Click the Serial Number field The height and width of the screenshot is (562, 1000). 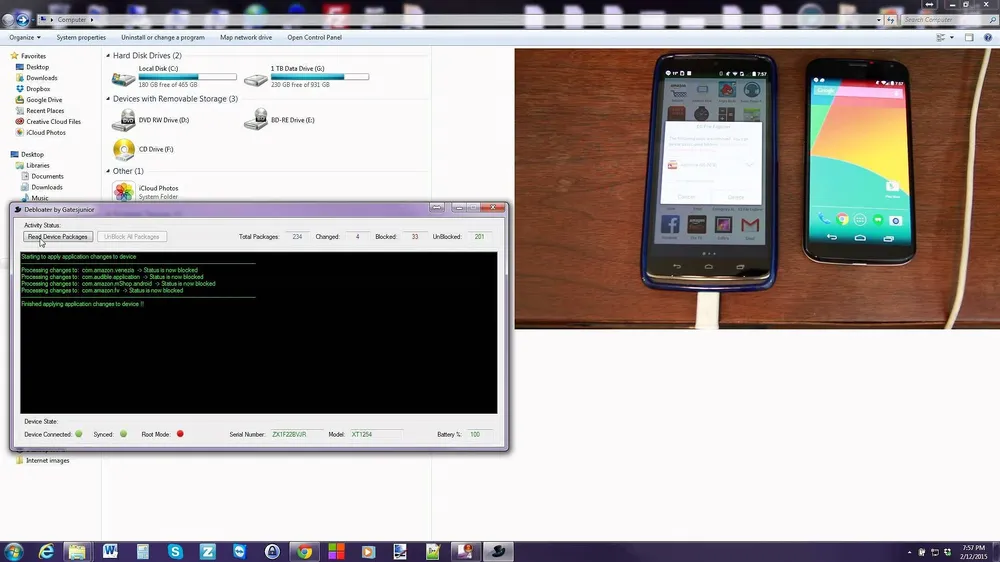click(296, 434)
